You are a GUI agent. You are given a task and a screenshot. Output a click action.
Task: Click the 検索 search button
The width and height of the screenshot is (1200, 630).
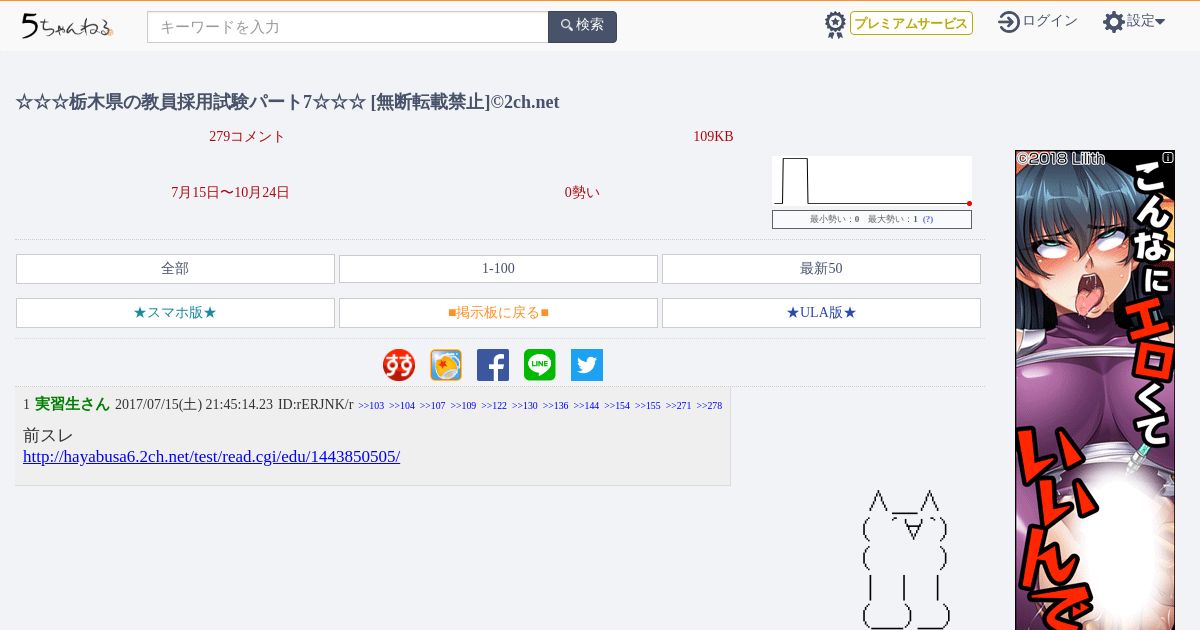coord(582,27)
